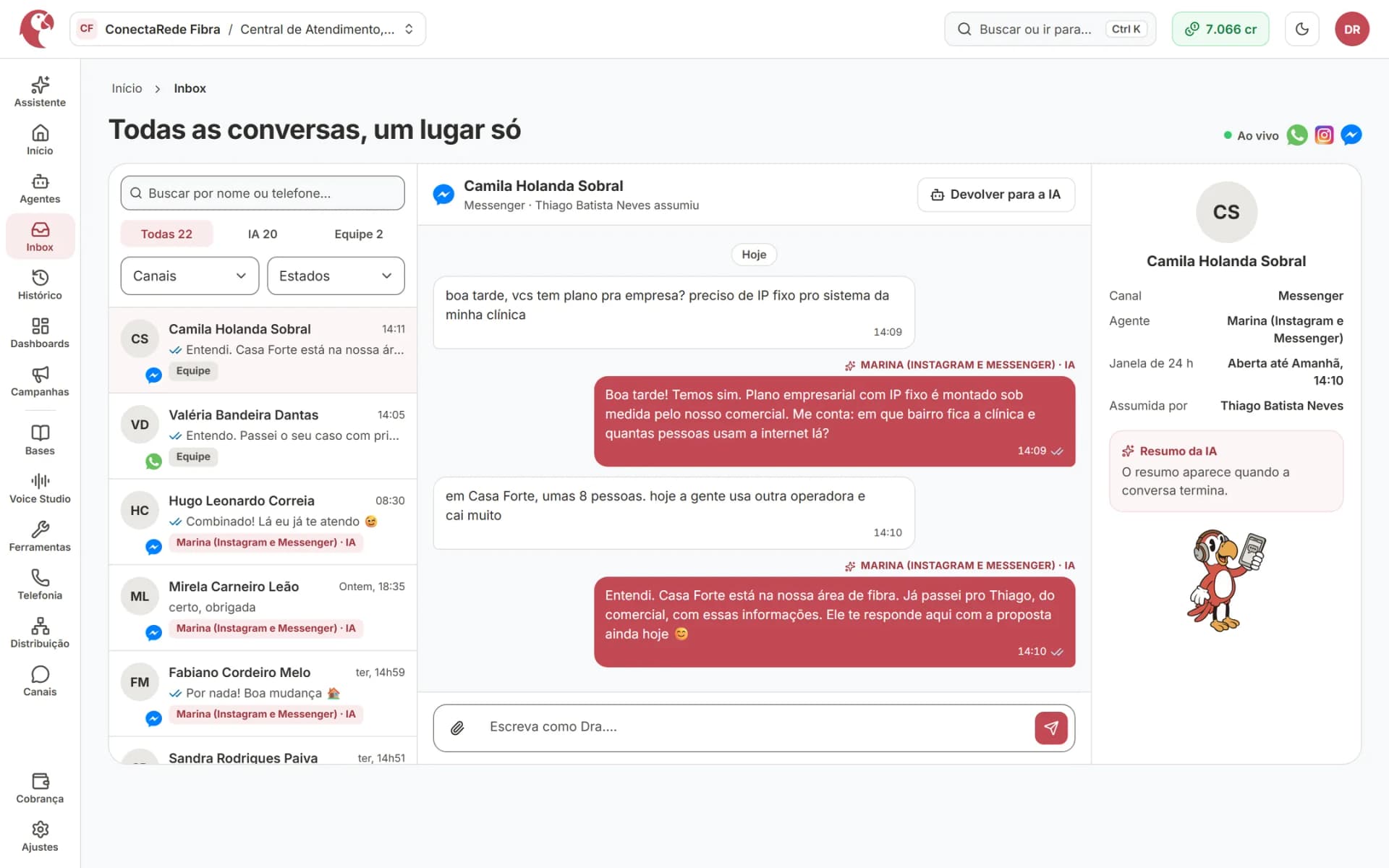The image size is (1389, 868).
Task: Select the Todas 22 tab
Action: pos(166,234)
